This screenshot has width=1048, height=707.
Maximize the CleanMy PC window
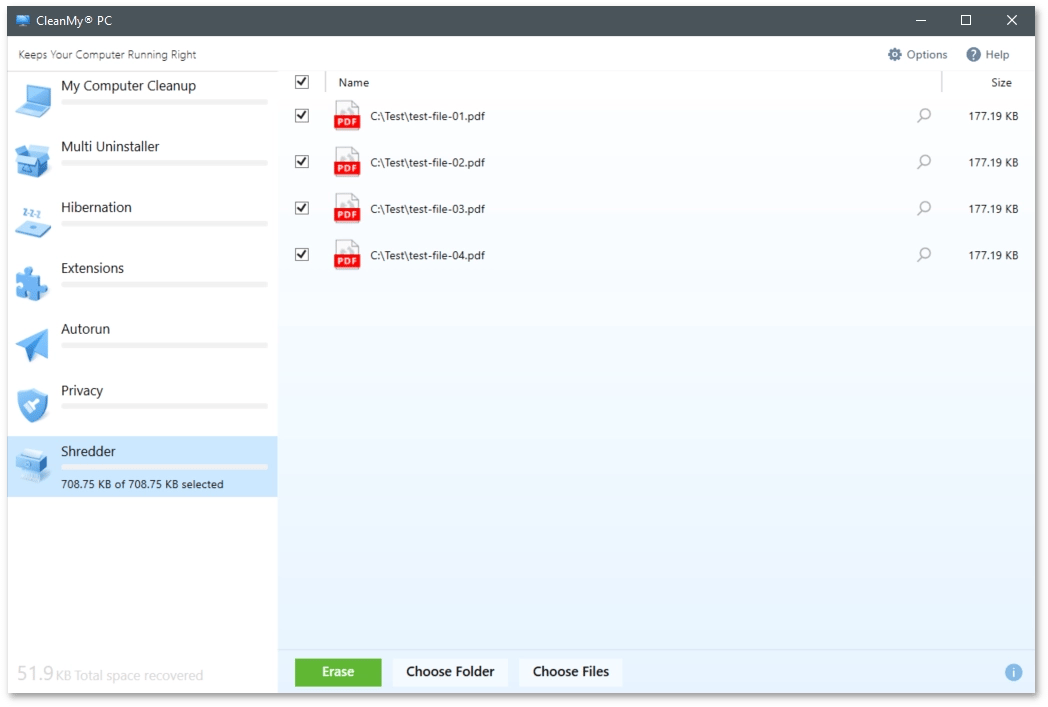coord(966,21)
